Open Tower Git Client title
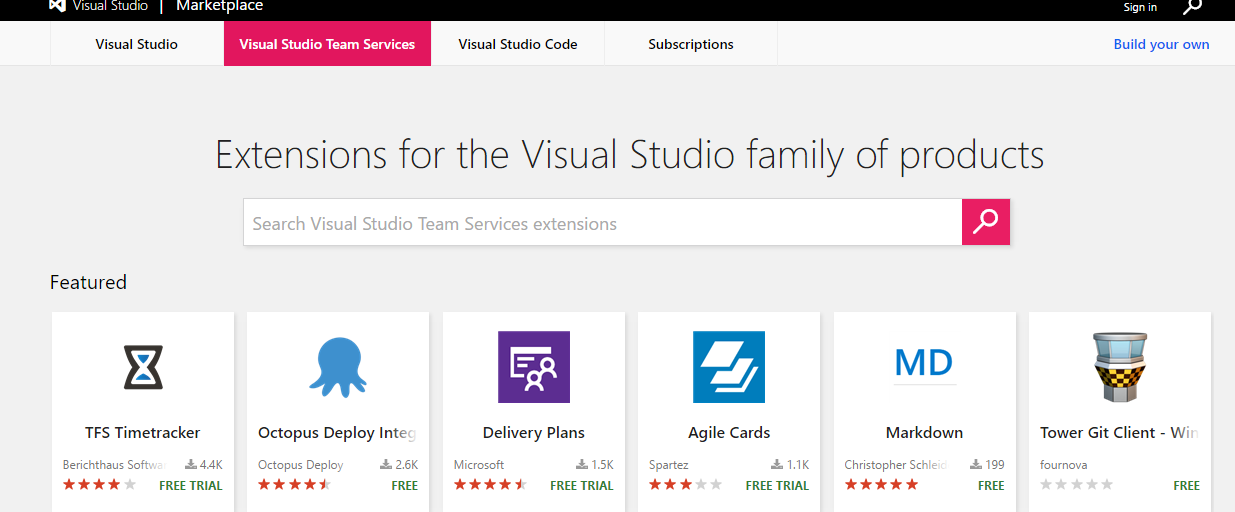This screenshot has width=1235, height=512. click(1120, 433)
